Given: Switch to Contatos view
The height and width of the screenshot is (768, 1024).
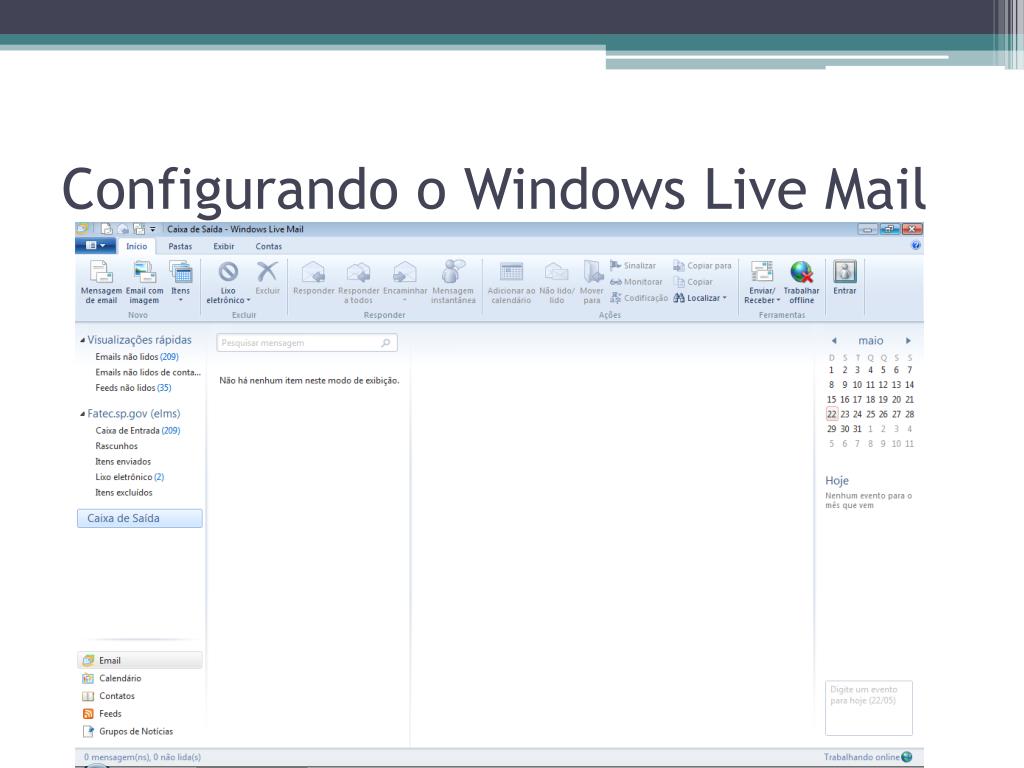Looking at the screenshot, I should point(108,696).
